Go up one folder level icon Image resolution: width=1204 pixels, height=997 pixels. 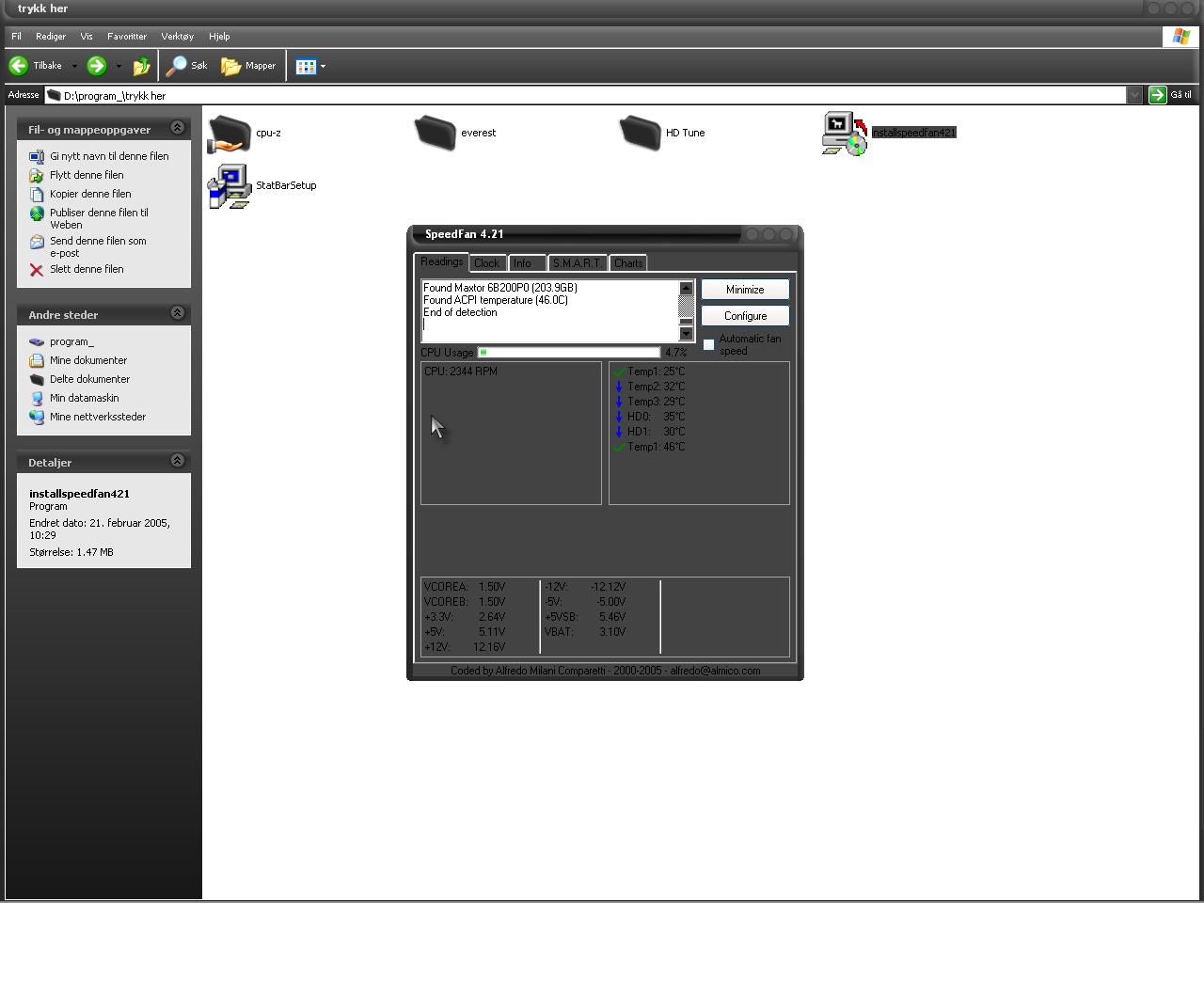pos(142,66)
